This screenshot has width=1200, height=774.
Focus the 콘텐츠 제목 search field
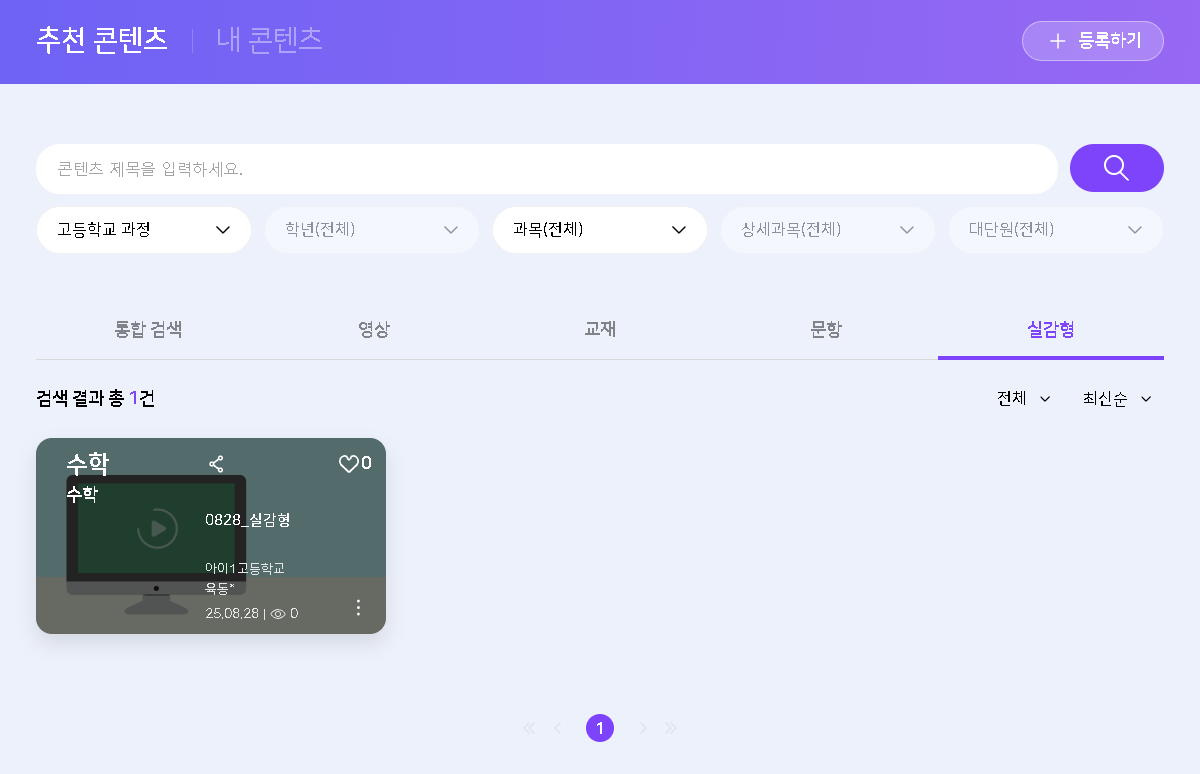[547, 169]
